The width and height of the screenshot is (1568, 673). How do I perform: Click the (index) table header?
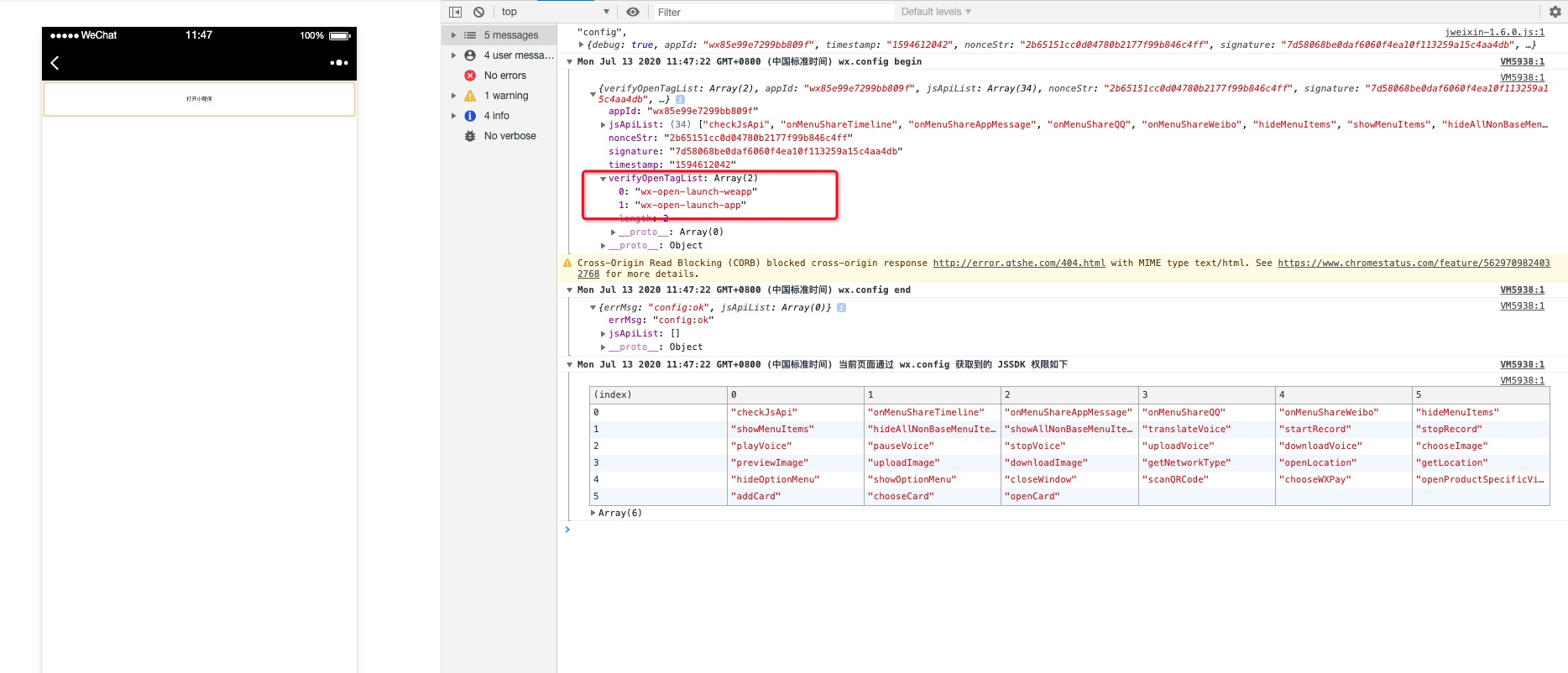tap(658, 394)
